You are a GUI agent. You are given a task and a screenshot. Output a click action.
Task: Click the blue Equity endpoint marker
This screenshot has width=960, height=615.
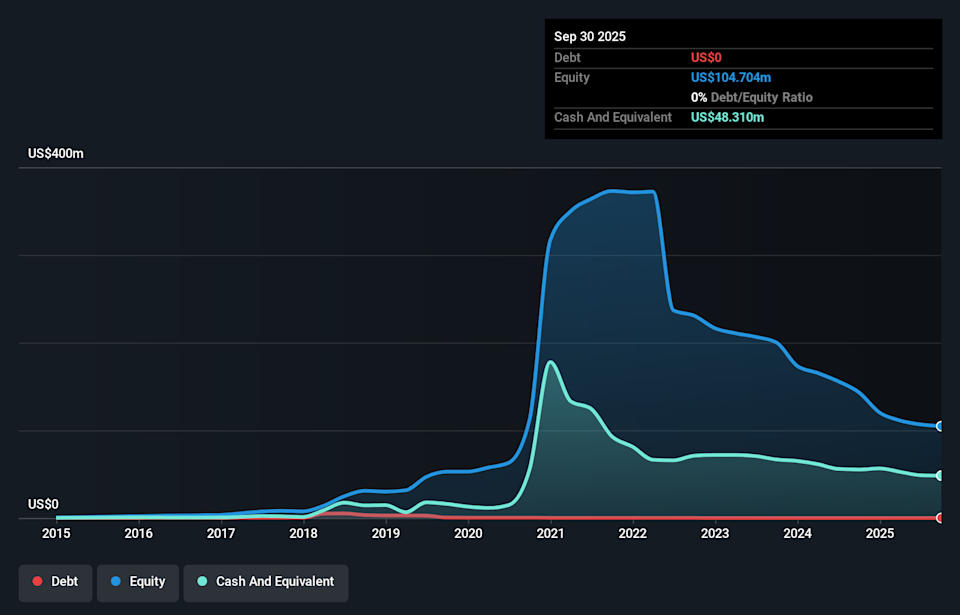tap(940, 426)
